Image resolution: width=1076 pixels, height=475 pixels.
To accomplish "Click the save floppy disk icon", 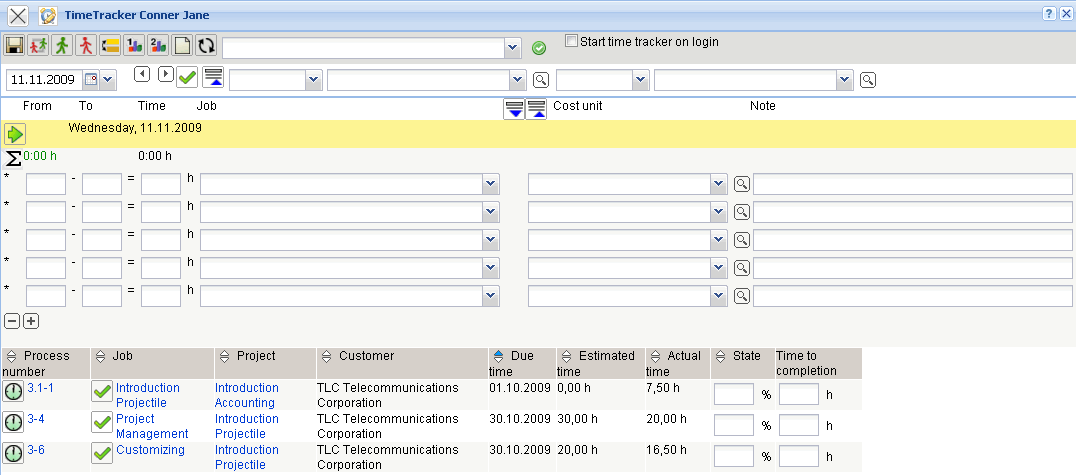I will click(15, 46).
